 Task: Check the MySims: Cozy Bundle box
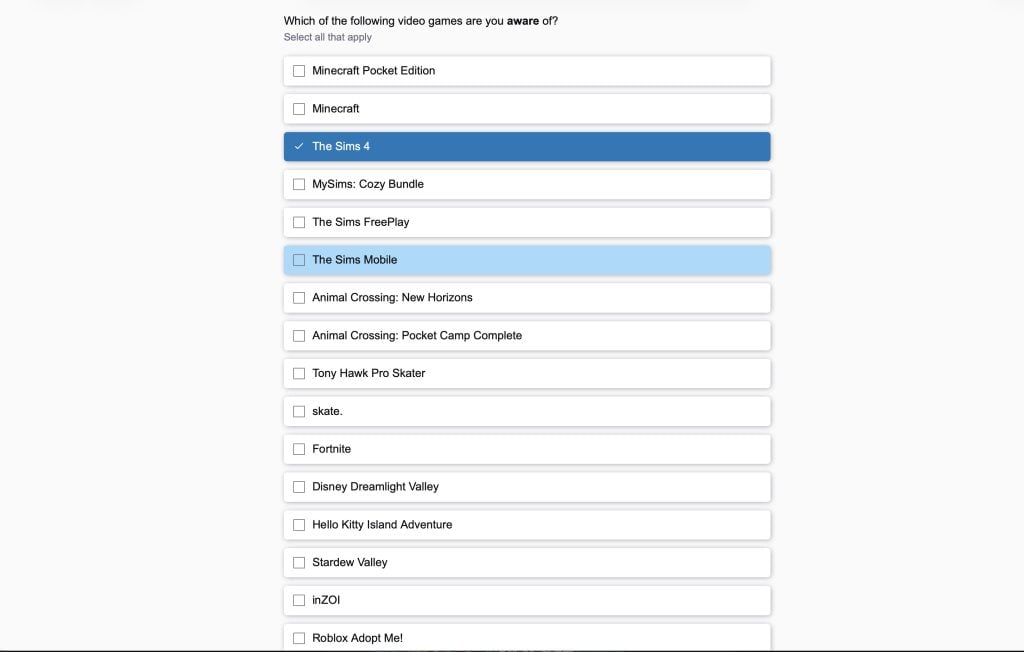pos(299,184)
